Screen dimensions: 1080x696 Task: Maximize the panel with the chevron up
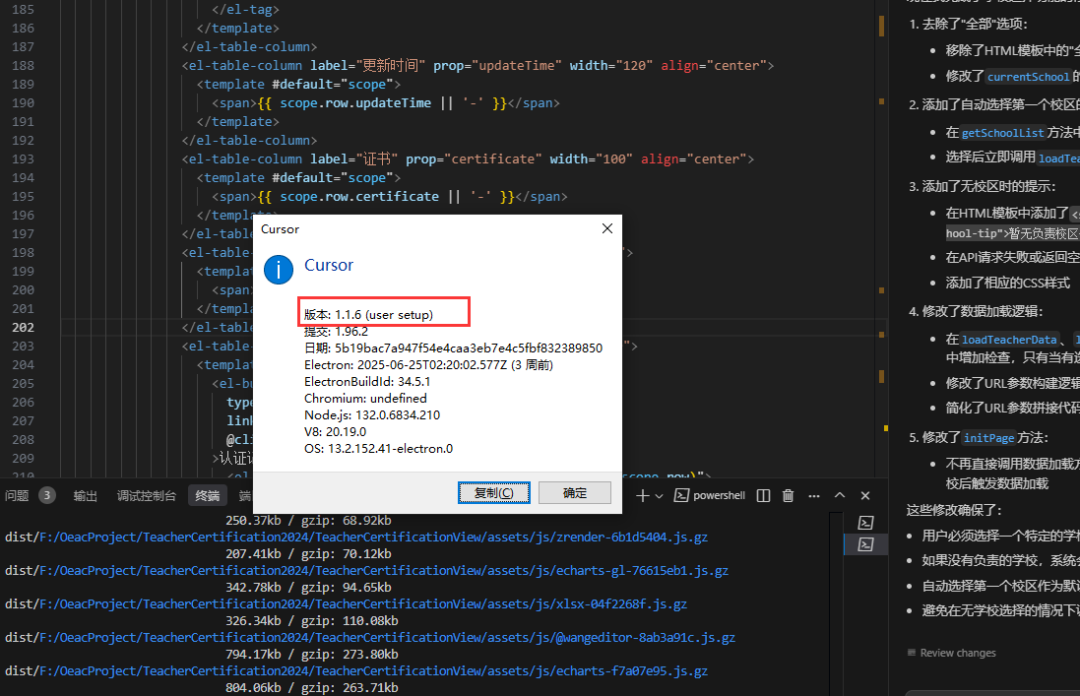coord(840,496)
